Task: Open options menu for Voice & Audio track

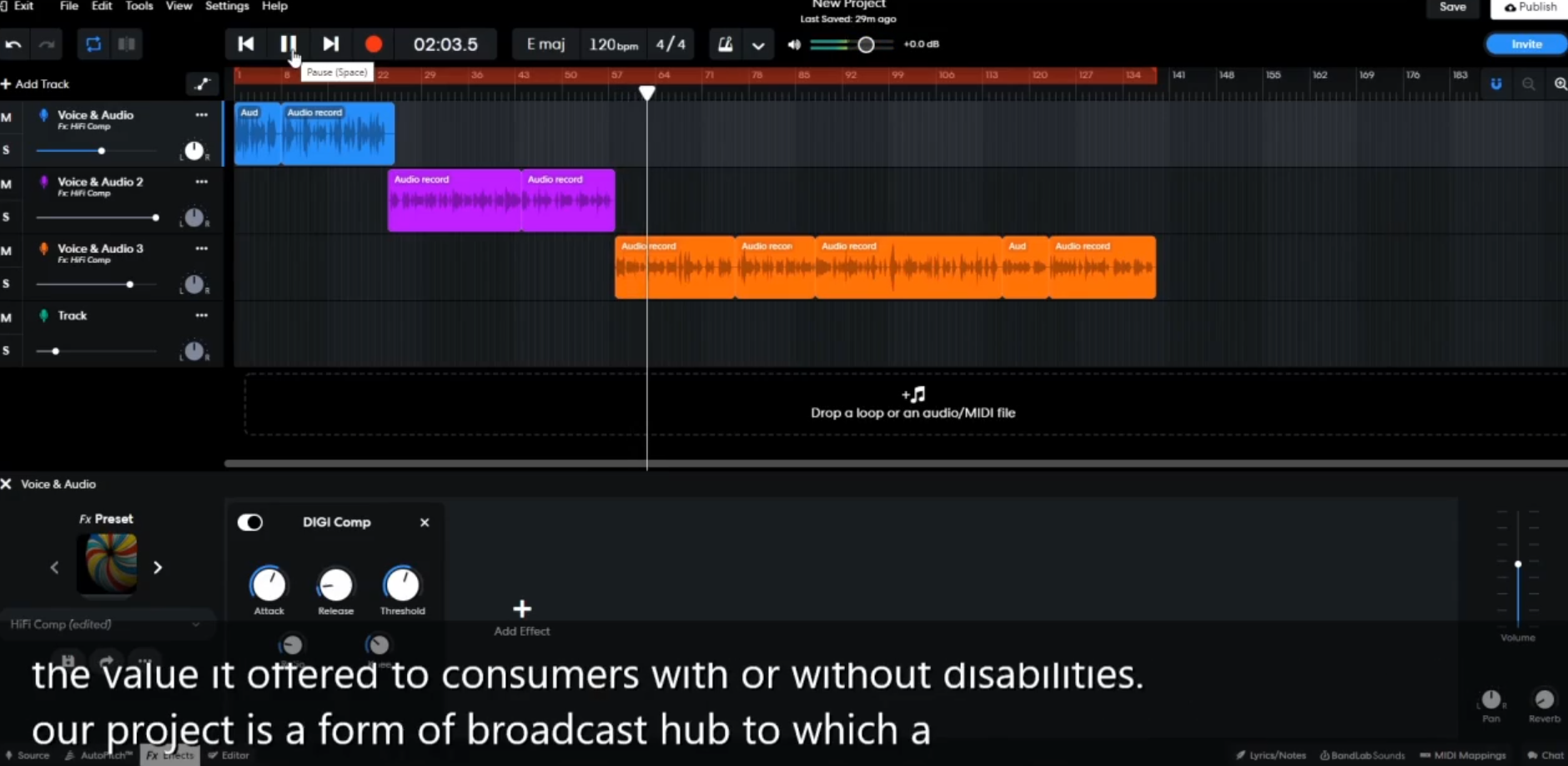Action: [x=202, y=115]
